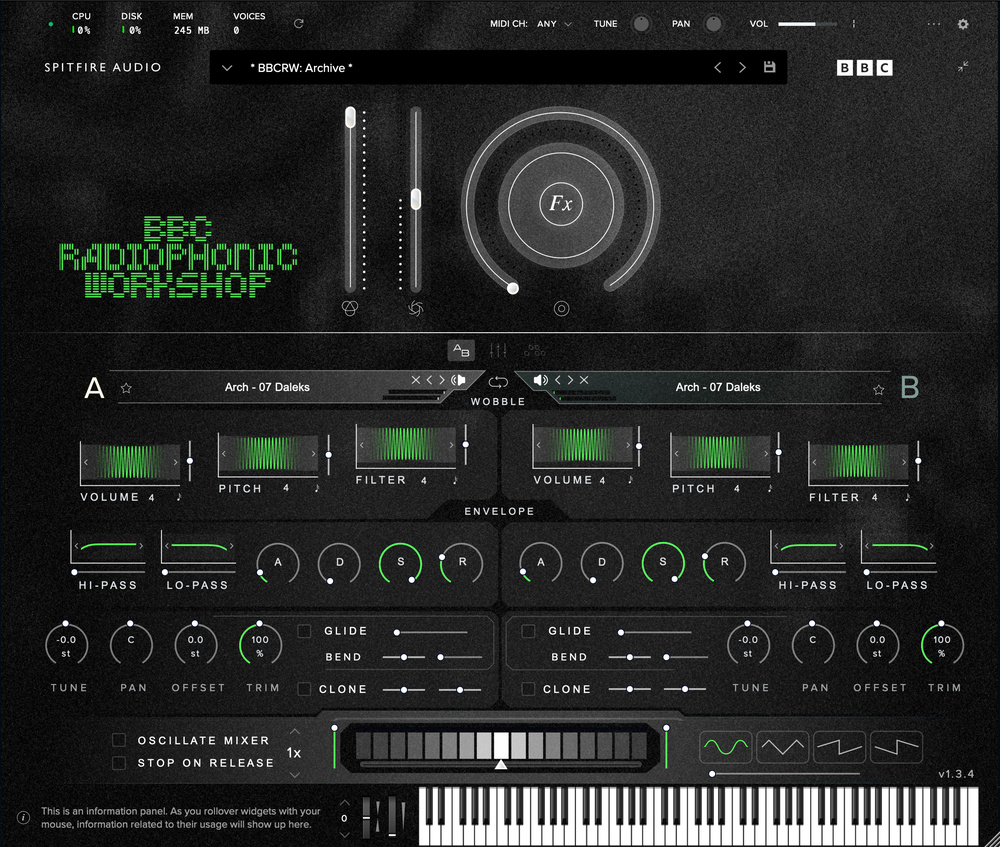Open the settings gear
Viewport: 1000px width, 847px height.
962,24
